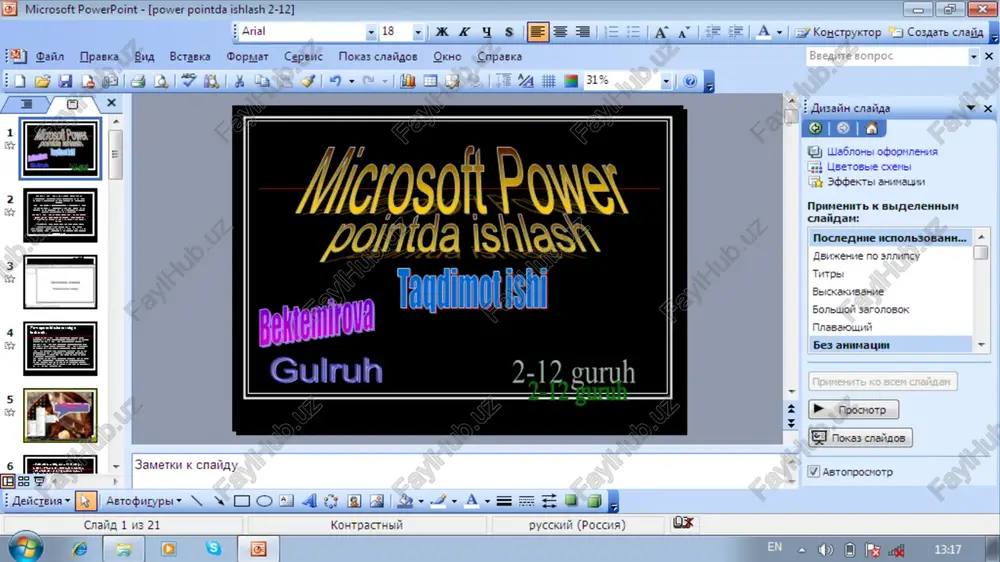This screenshot has width=1000, height=562.
Task: Click the Конструктор button
Action: [x=838, y=32]
